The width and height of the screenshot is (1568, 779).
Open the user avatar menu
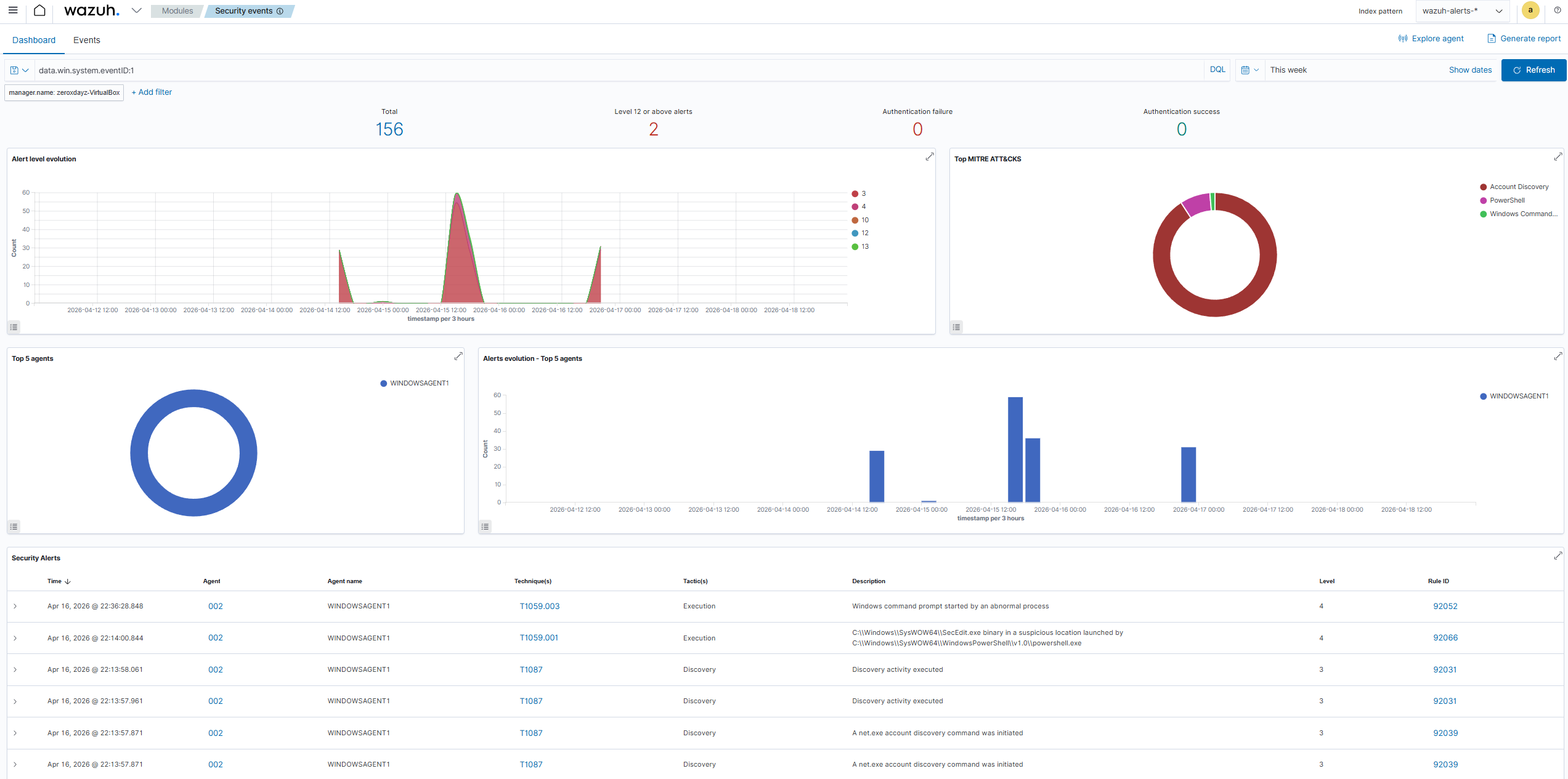coord(1530,10)
